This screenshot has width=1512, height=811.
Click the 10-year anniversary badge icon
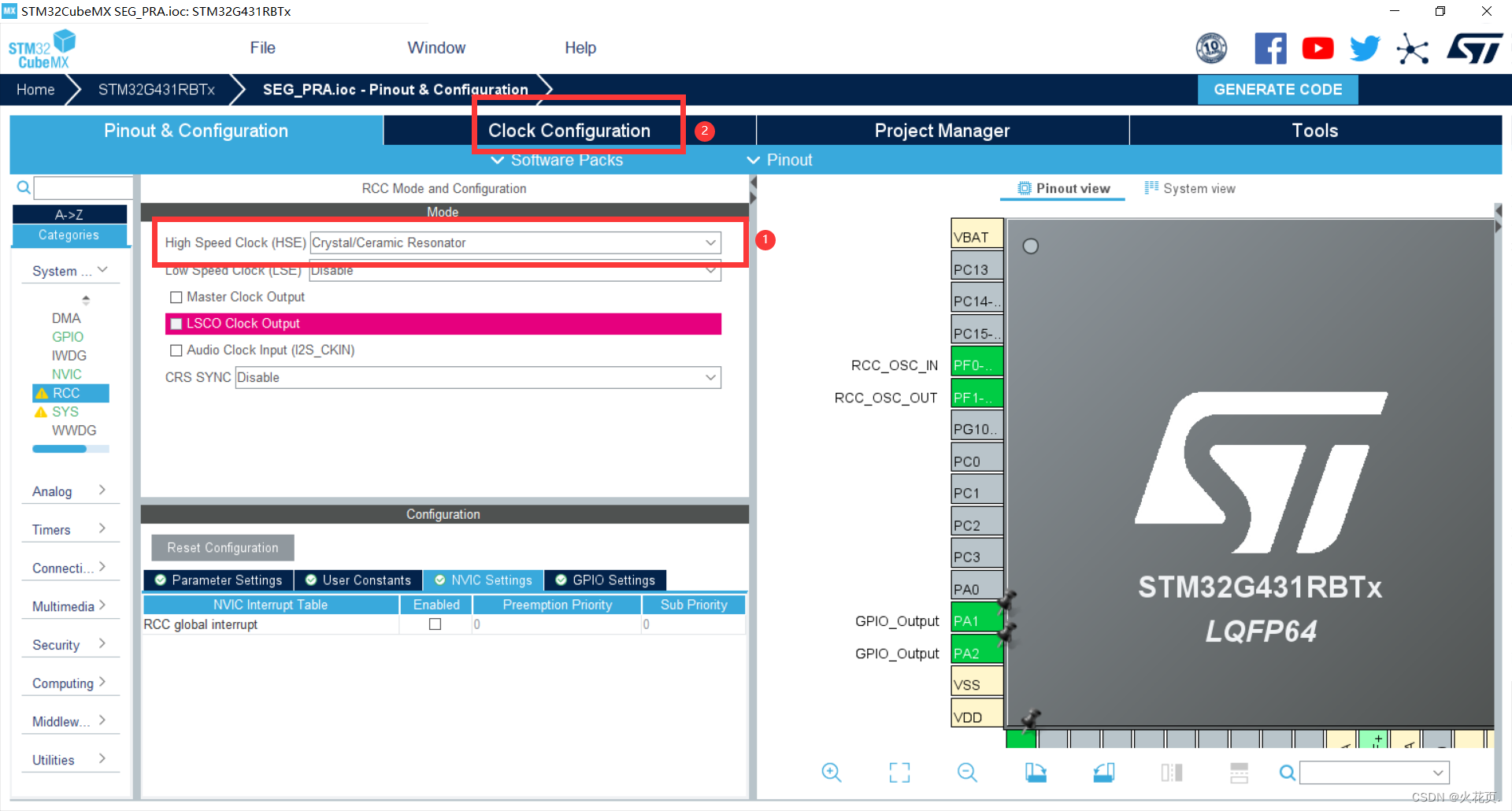[1211, 49]
